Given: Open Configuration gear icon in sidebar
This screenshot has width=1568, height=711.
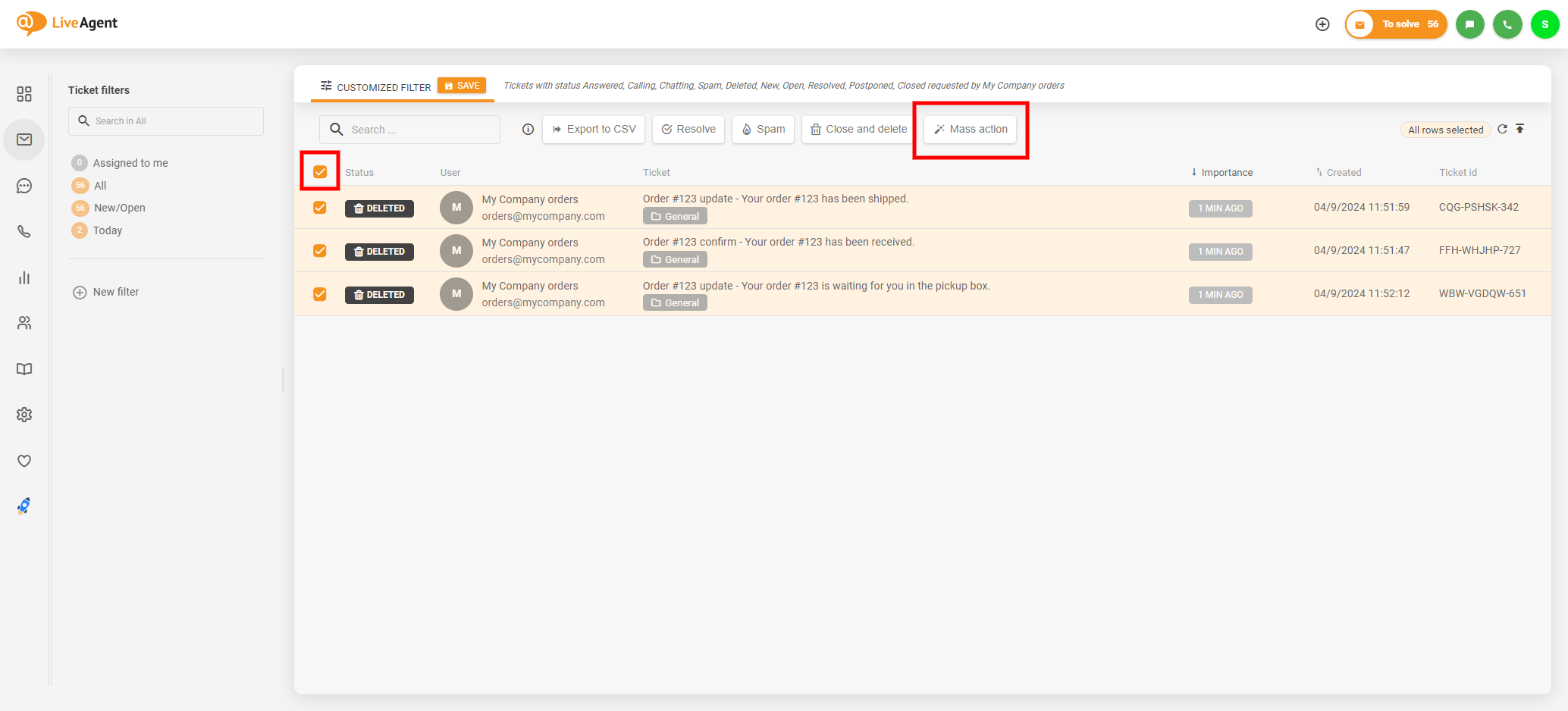Looking at the screenshot, I should (x=24, y=415).
